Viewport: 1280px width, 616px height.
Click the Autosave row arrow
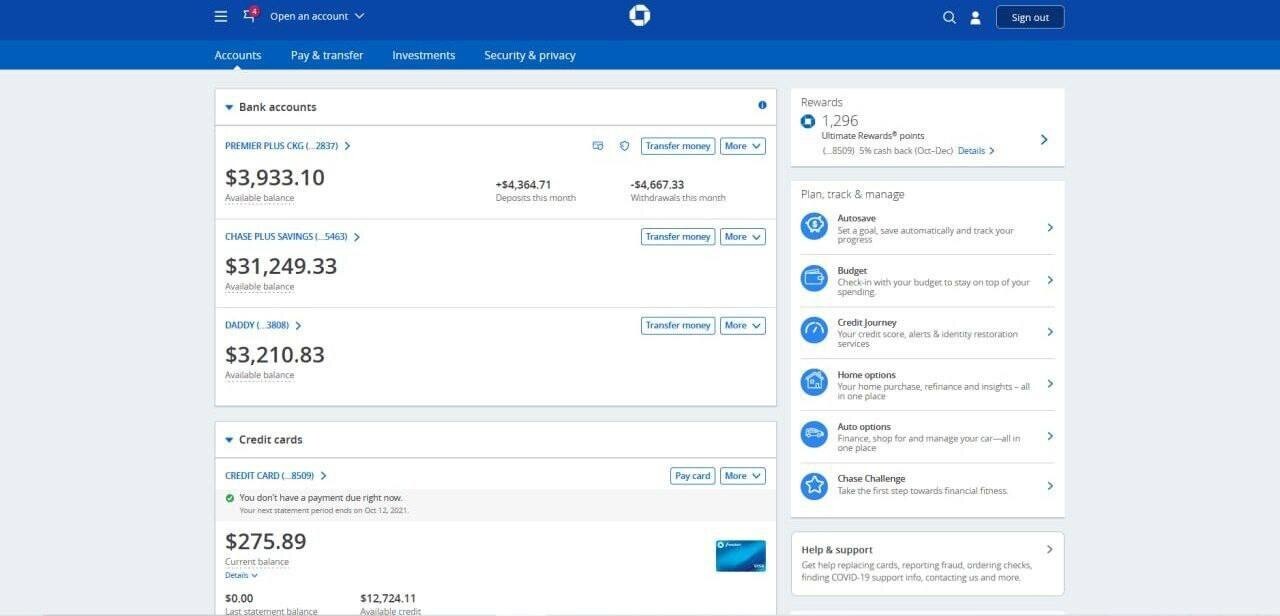(1050, 228)
